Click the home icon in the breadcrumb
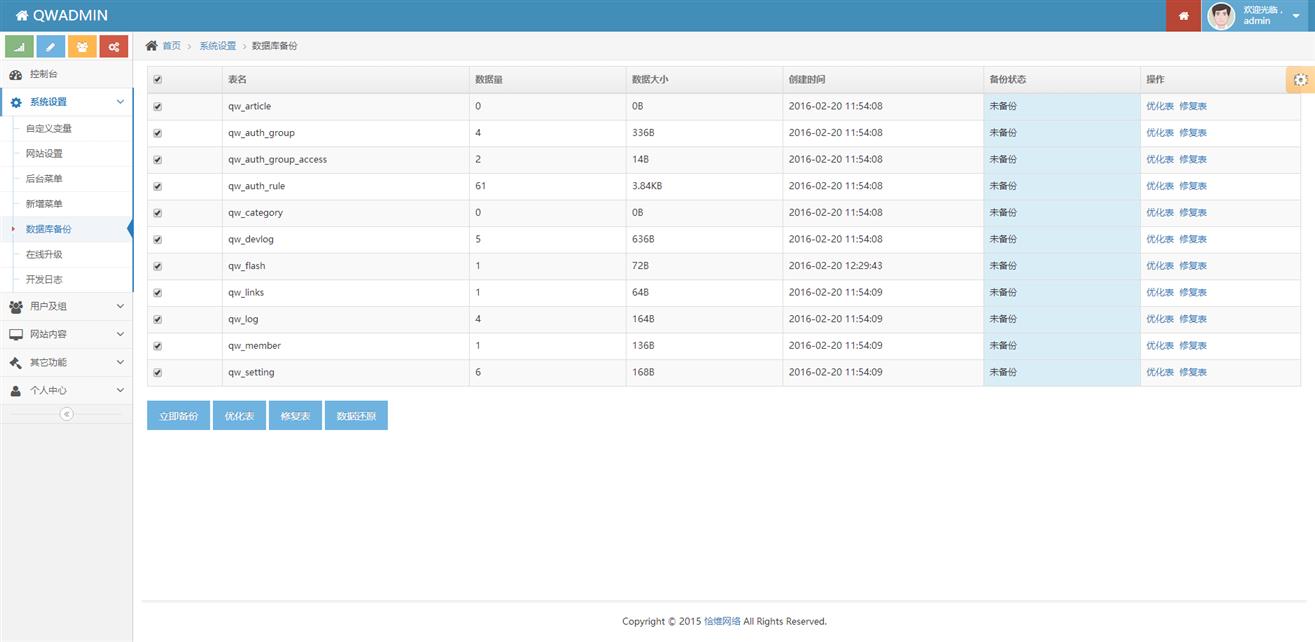Viewport: 1315px width, 642px height. [152, 46]
